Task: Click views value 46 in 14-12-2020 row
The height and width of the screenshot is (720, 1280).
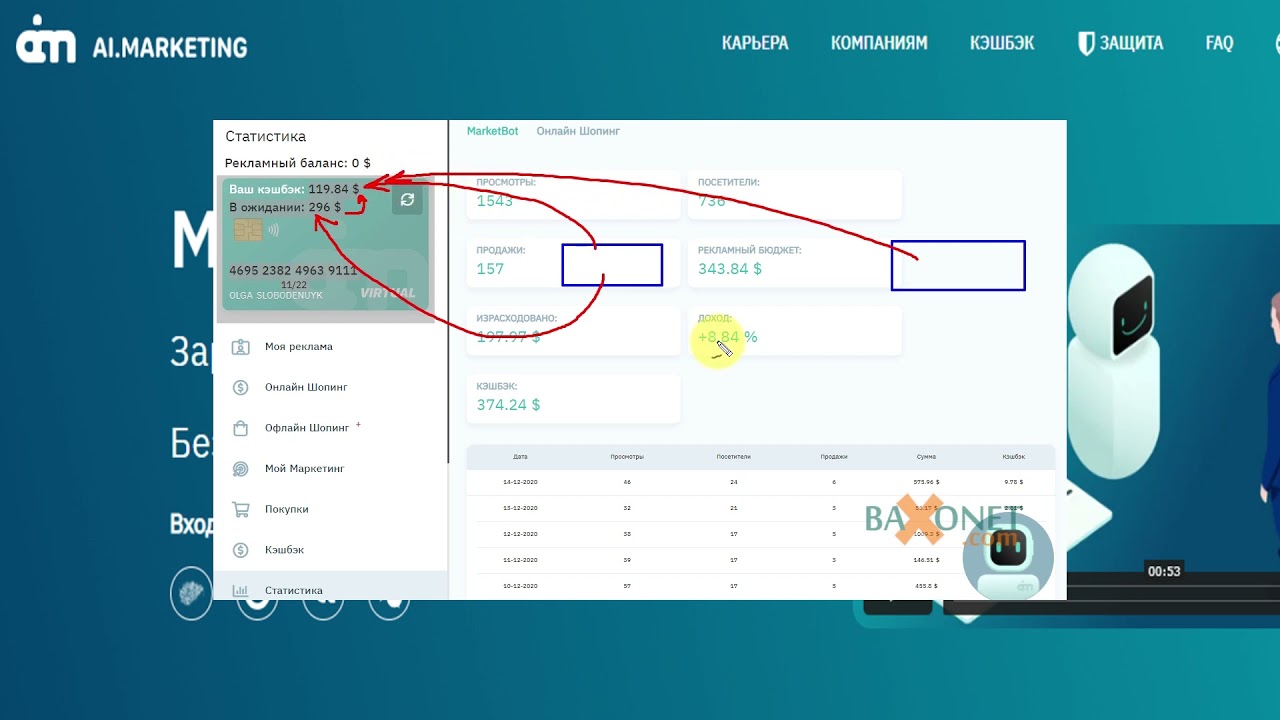Action: (627, 482)
